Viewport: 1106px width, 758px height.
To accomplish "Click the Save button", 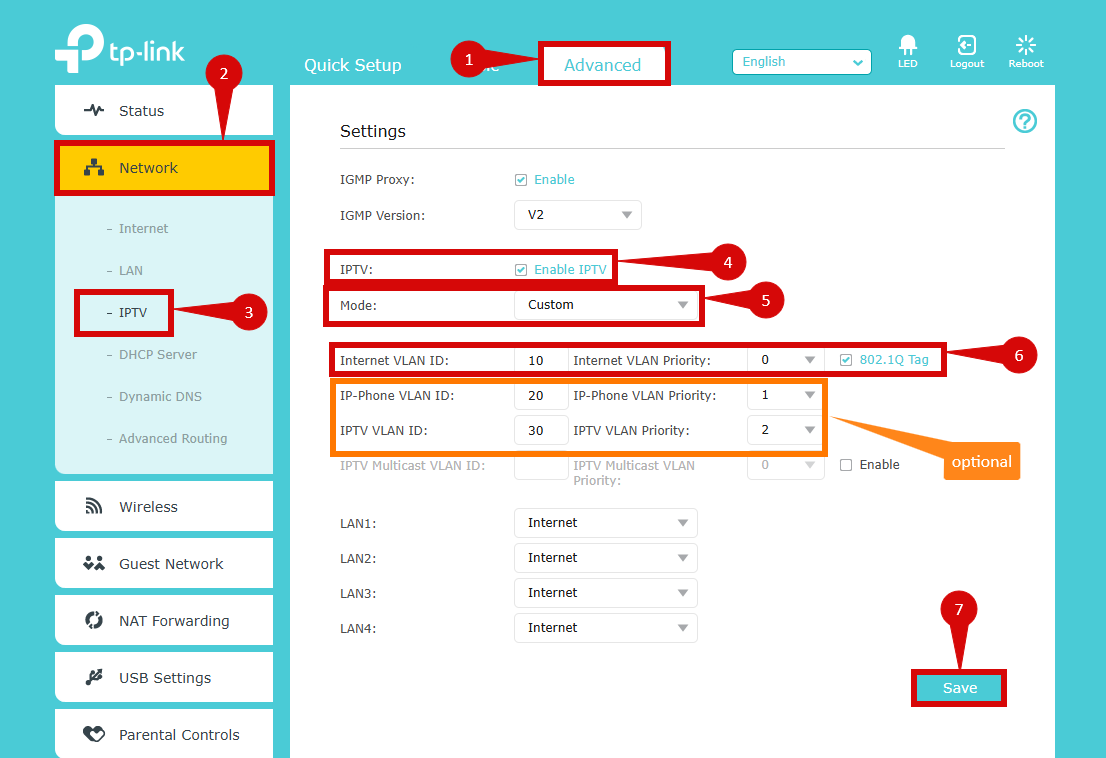I will [x=959, y=688].
